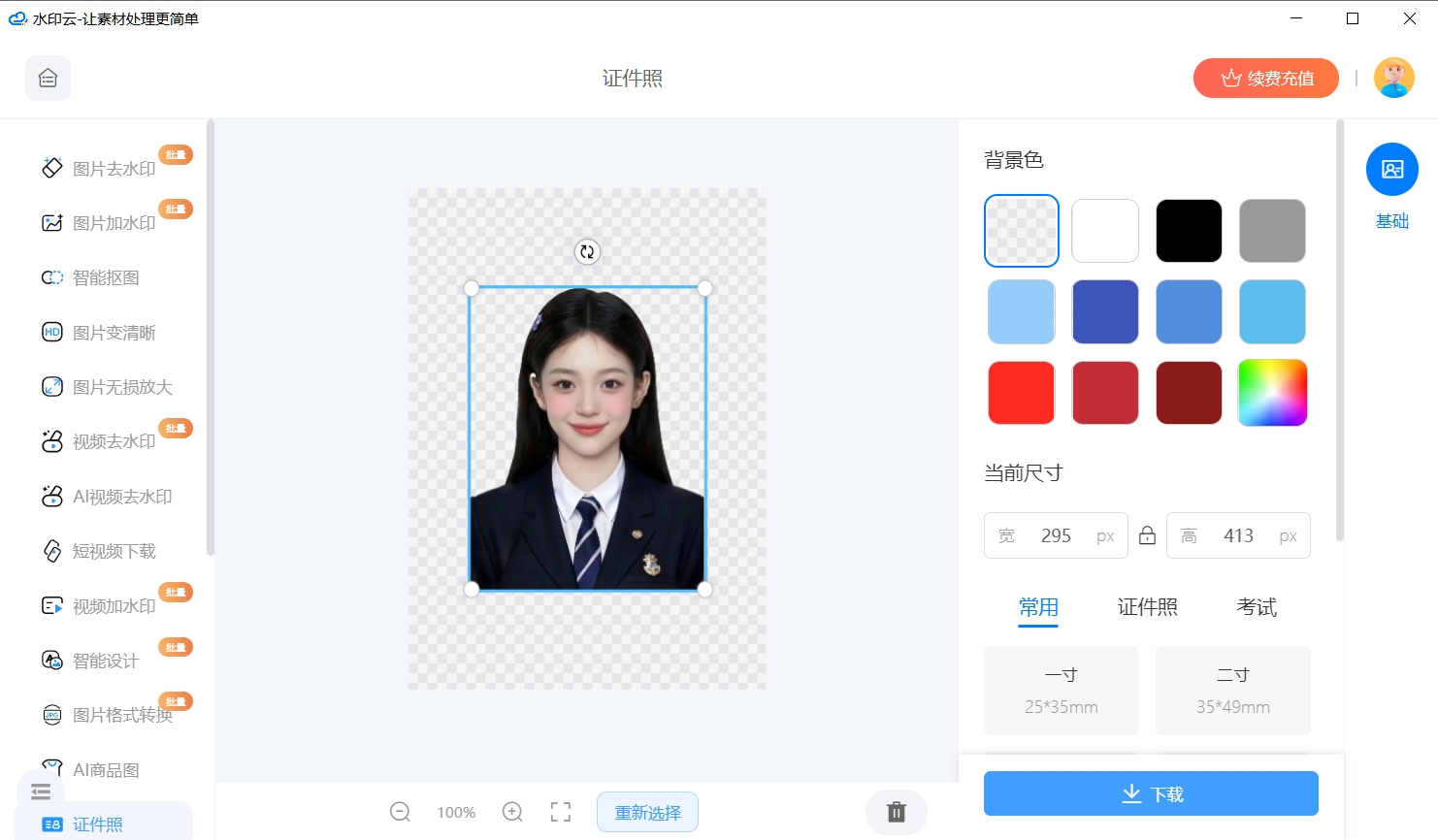Open the 基础 panel icon
1438x840 pixels.
click(x=1391, y=170)
